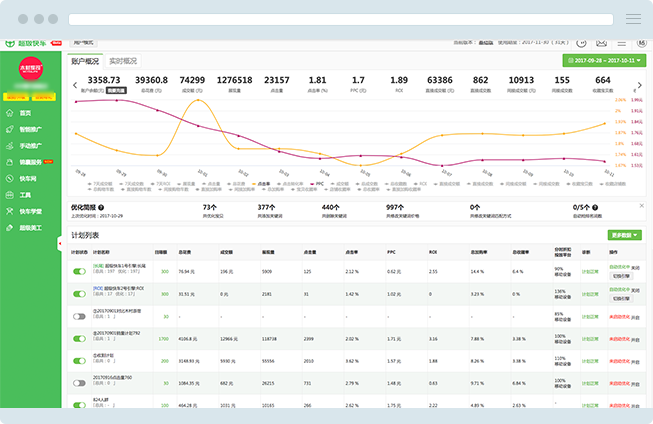This screenshot has height=424, width=653.
Task: Click 切换引擎 button in first plan row
Action: point(620,275)
